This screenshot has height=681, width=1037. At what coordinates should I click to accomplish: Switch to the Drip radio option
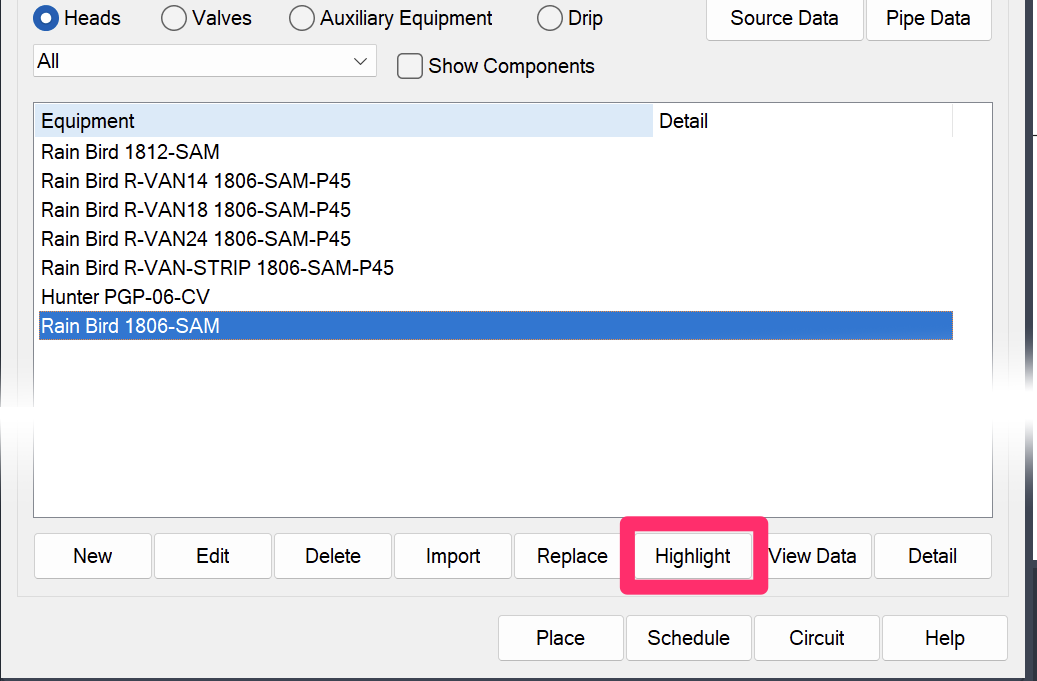[550, 19]
